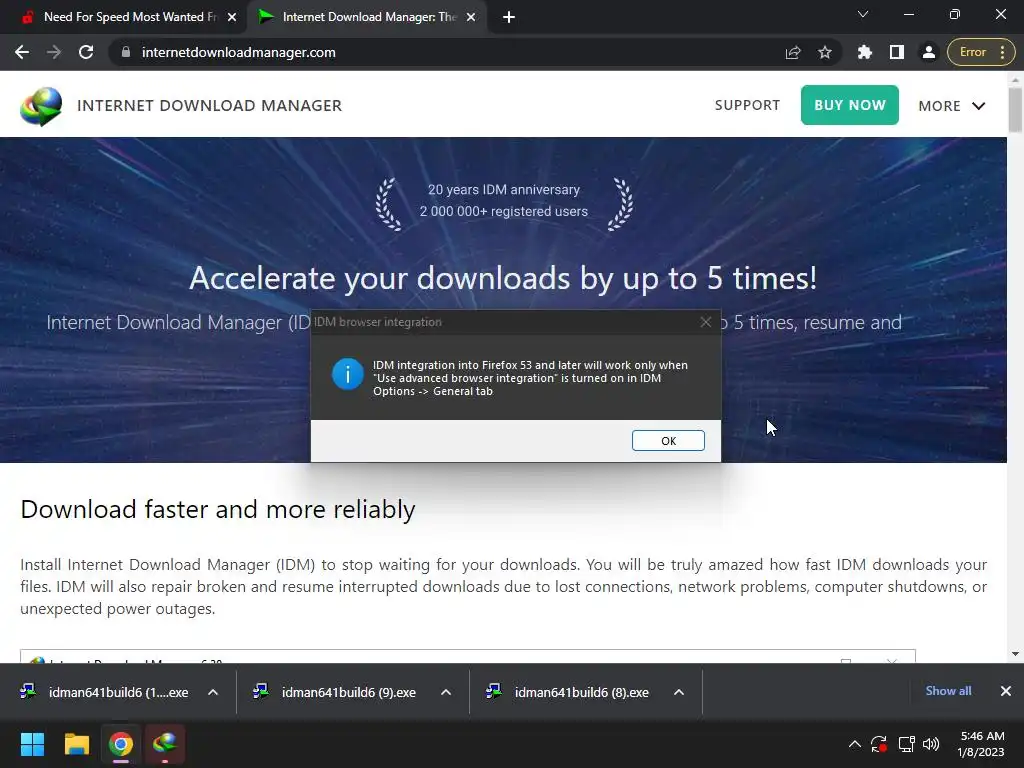Viewport: 1024px width, 768px height.
Task: Click the browser forward arrow
Action: (x=54, y=52)
